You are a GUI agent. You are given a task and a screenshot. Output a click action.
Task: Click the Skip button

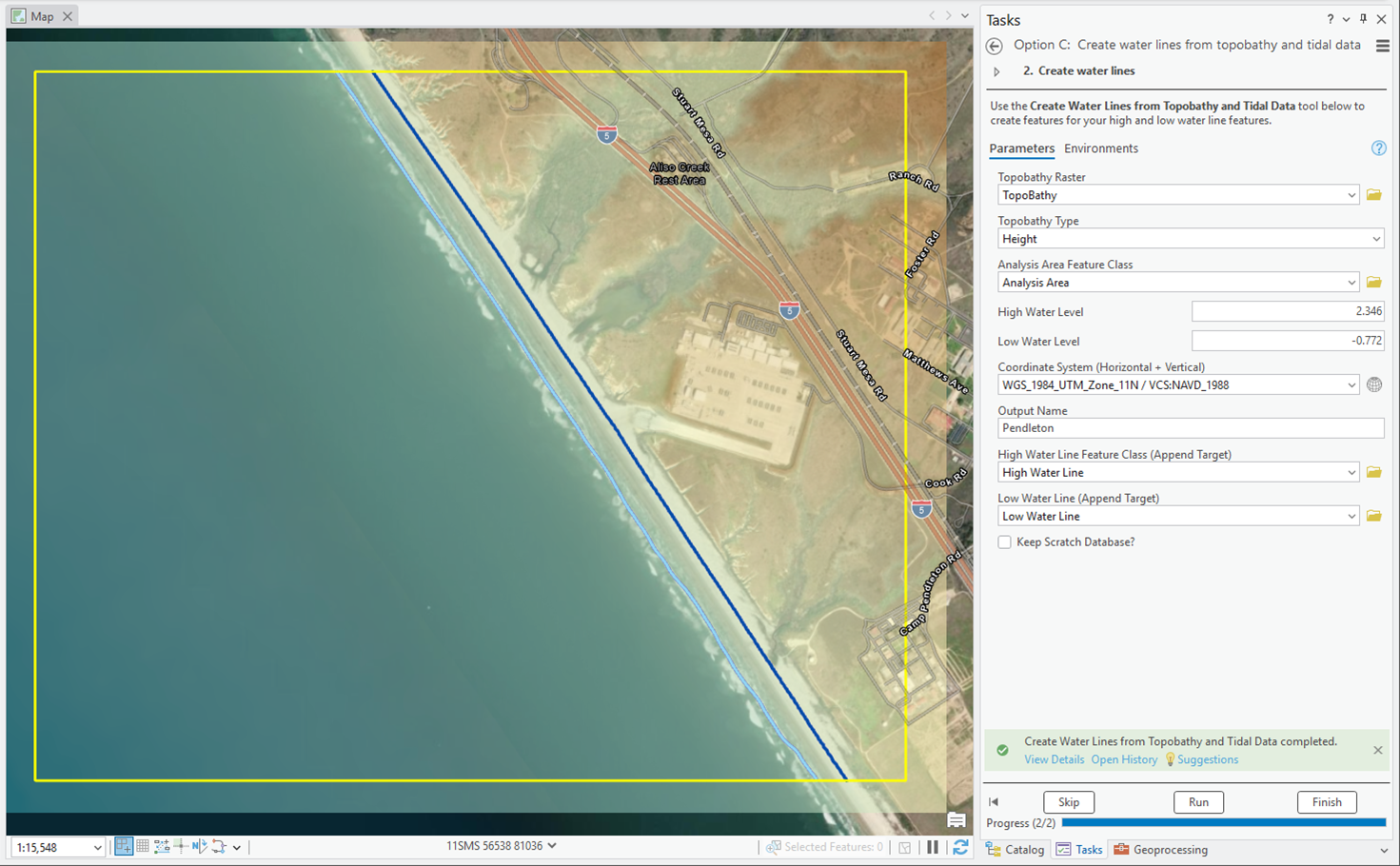pos(1069,802)
